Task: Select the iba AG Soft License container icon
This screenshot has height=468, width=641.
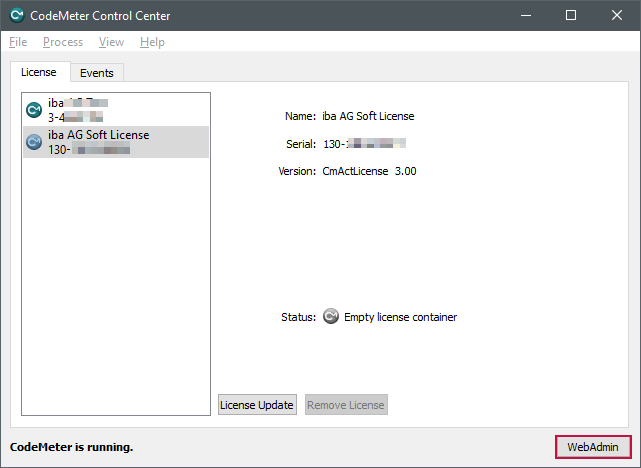Action: click(34, 142)
